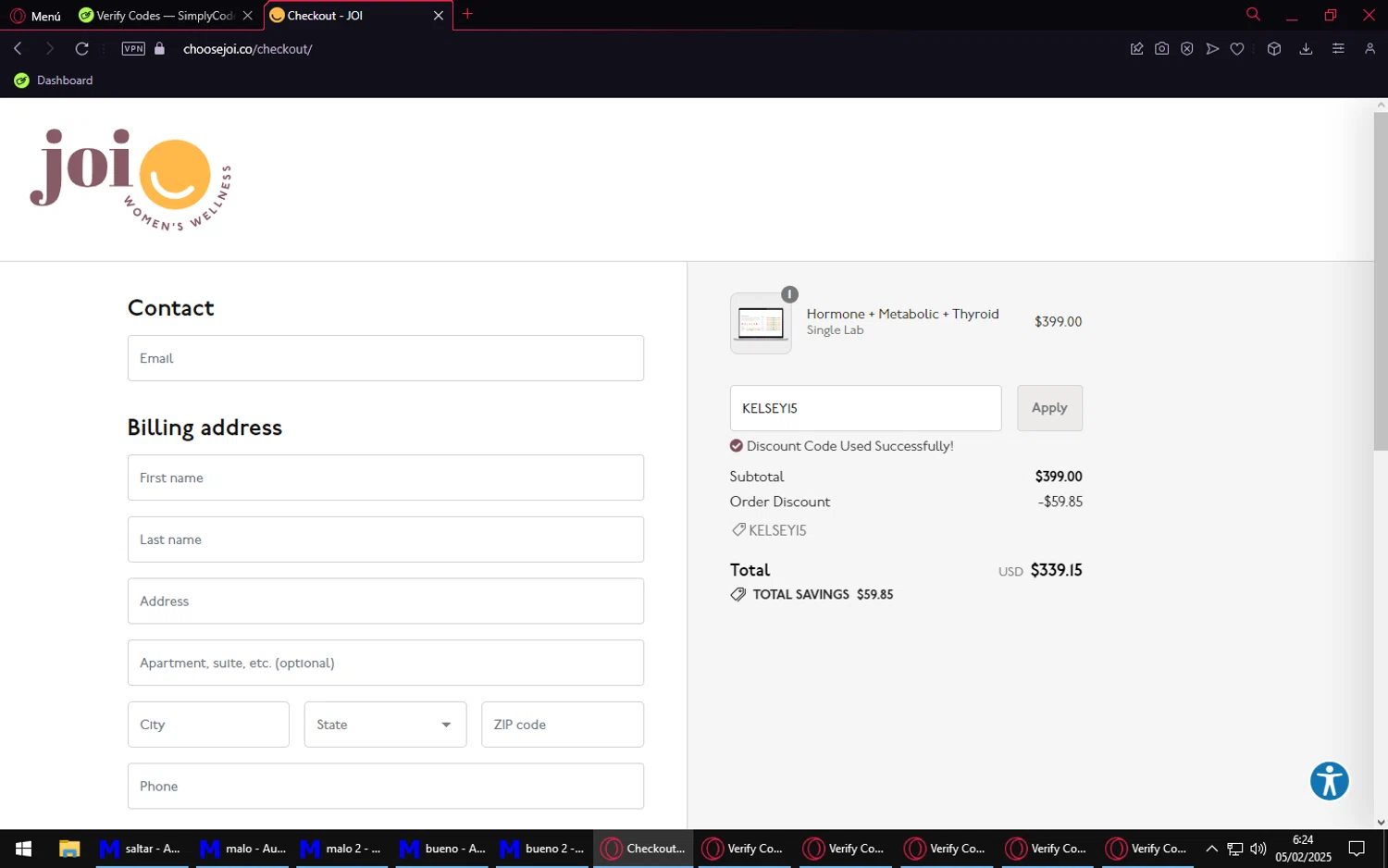This screenshot has width=1388, height=868.
Task: Reload the checkout page
Action: [82, 49]
